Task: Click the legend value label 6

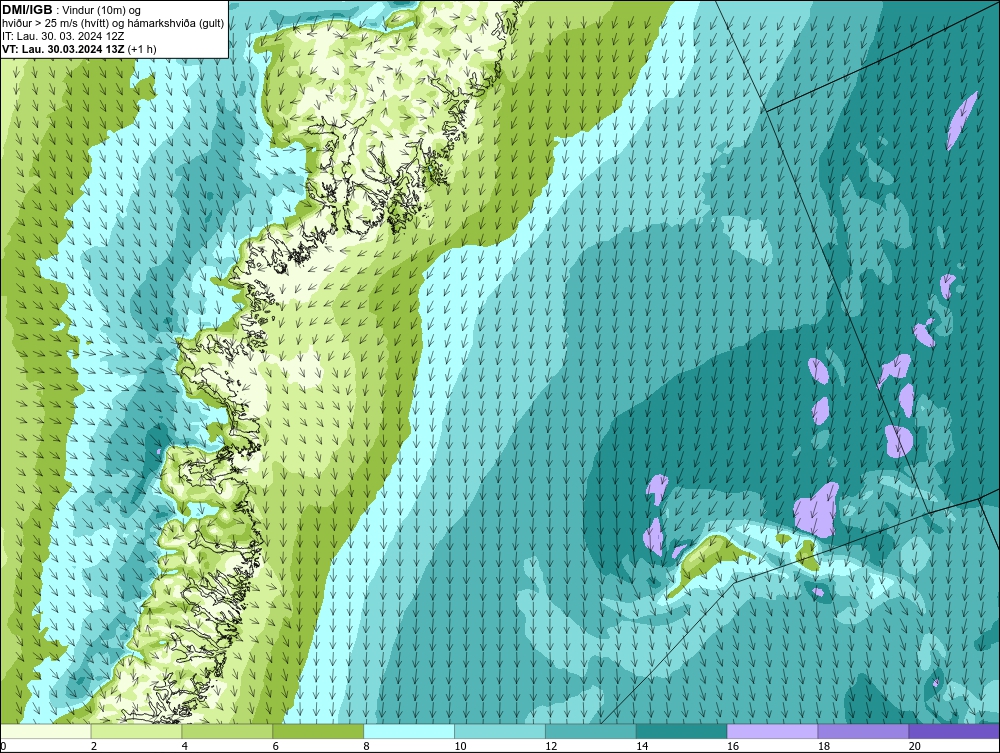Action: point(276,746)
